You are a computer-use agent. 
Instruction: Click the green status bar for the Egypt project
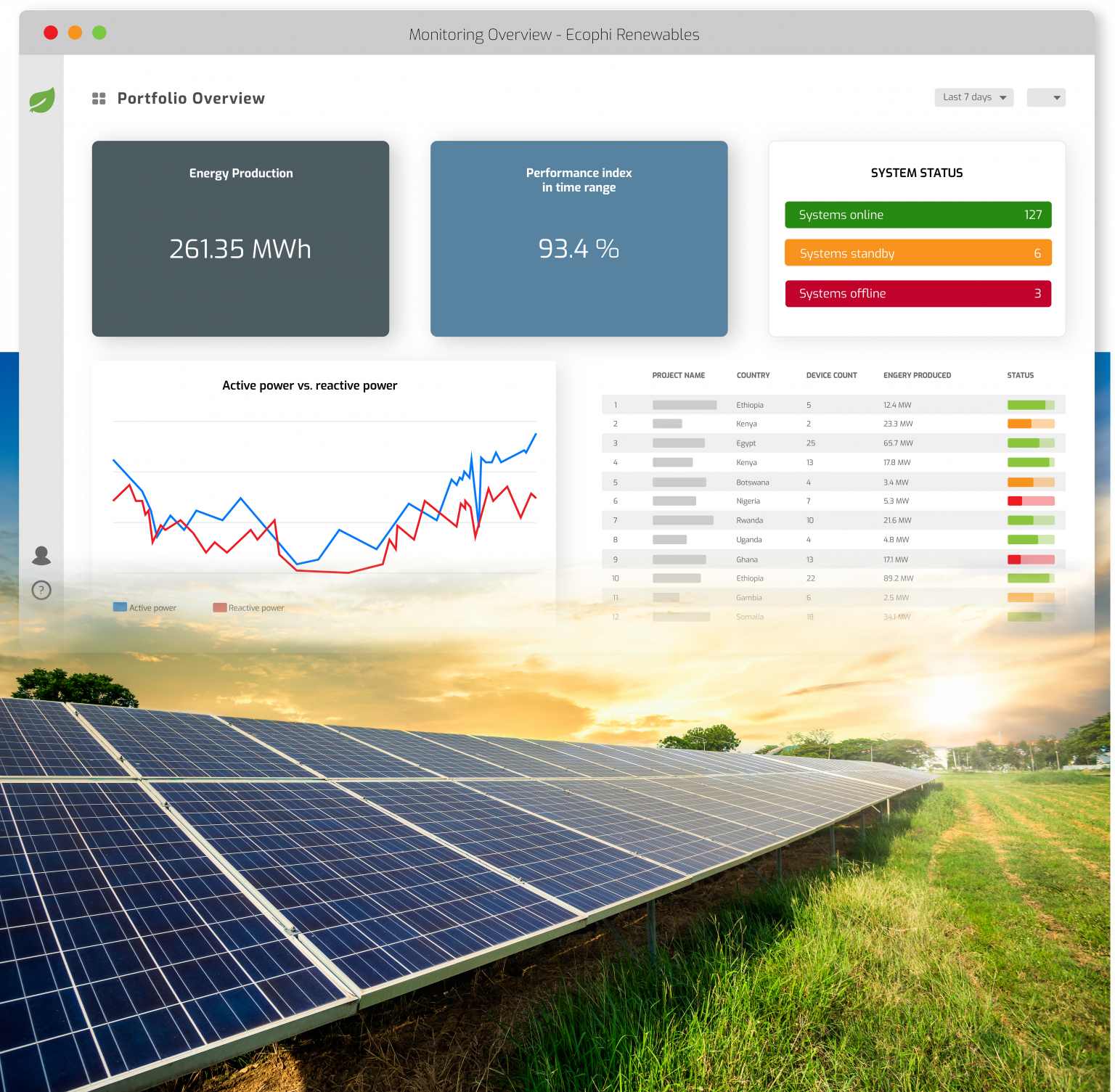point(1029,443)
